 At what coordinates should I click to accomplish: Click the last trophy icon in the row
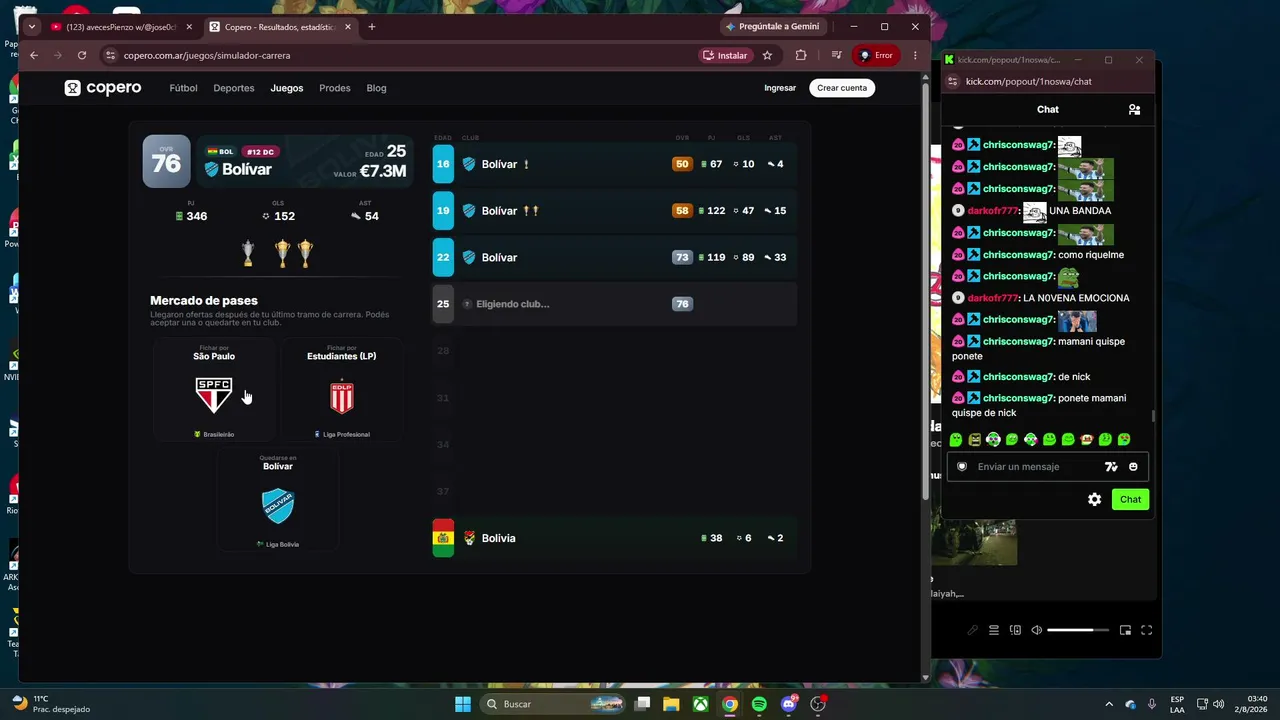click(305, 253)
